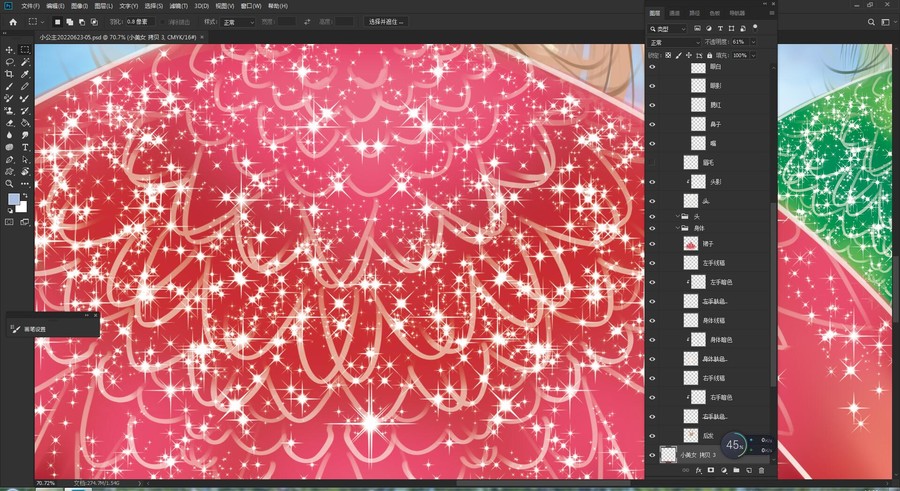Select the Paint Bucket tool
The height and width of the screenshot is (491, 900).
coord(25,123)
